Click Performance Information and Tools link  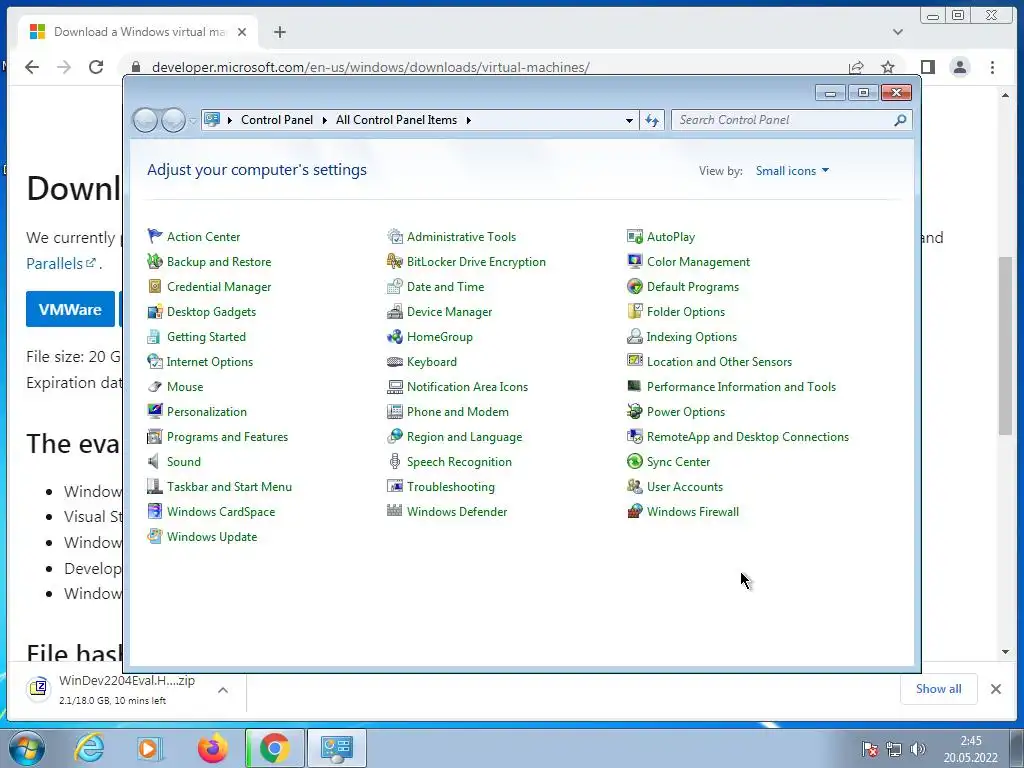point(741,387)
